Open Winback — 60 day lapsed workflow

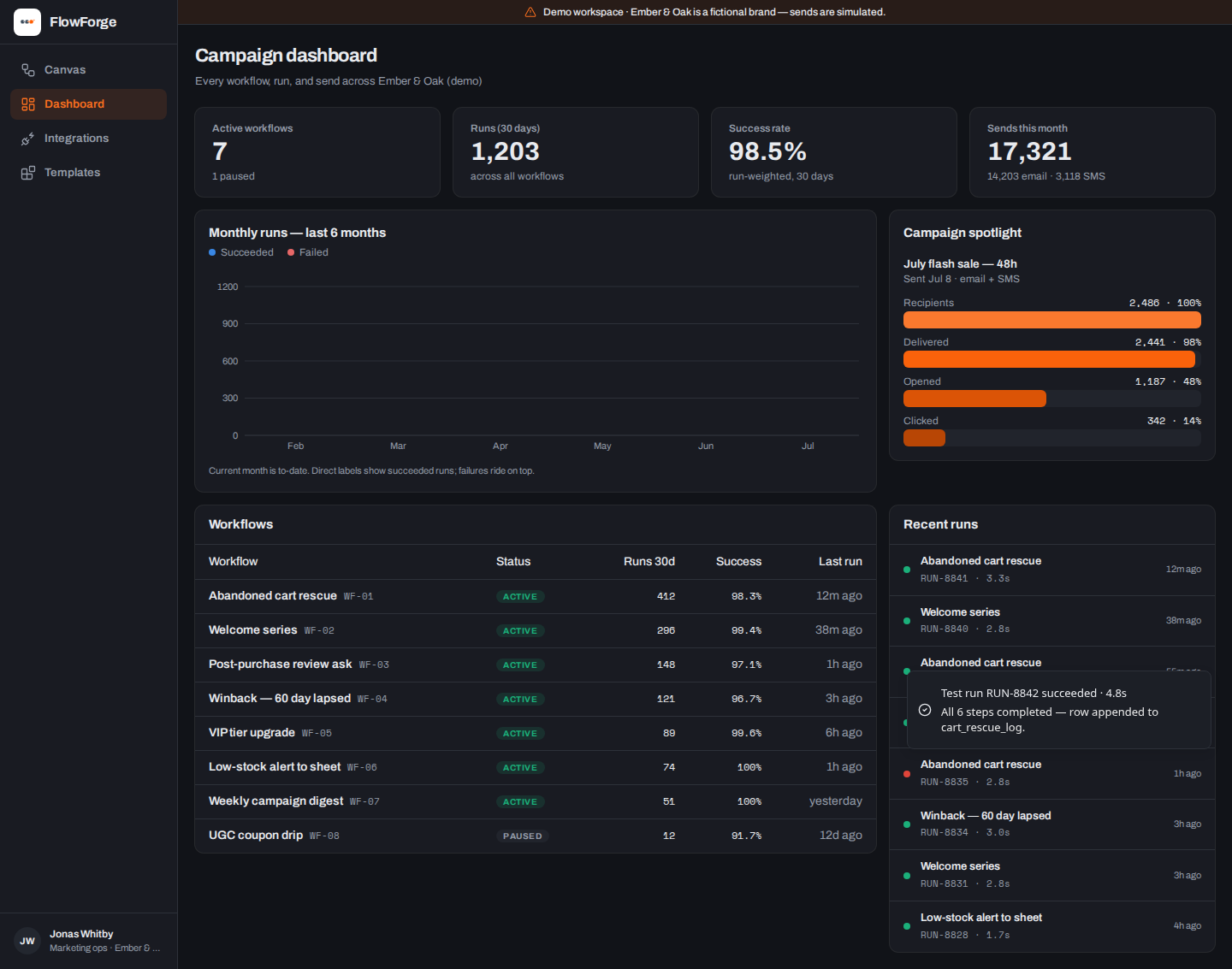pyautogui.click(x=536, y=699)
